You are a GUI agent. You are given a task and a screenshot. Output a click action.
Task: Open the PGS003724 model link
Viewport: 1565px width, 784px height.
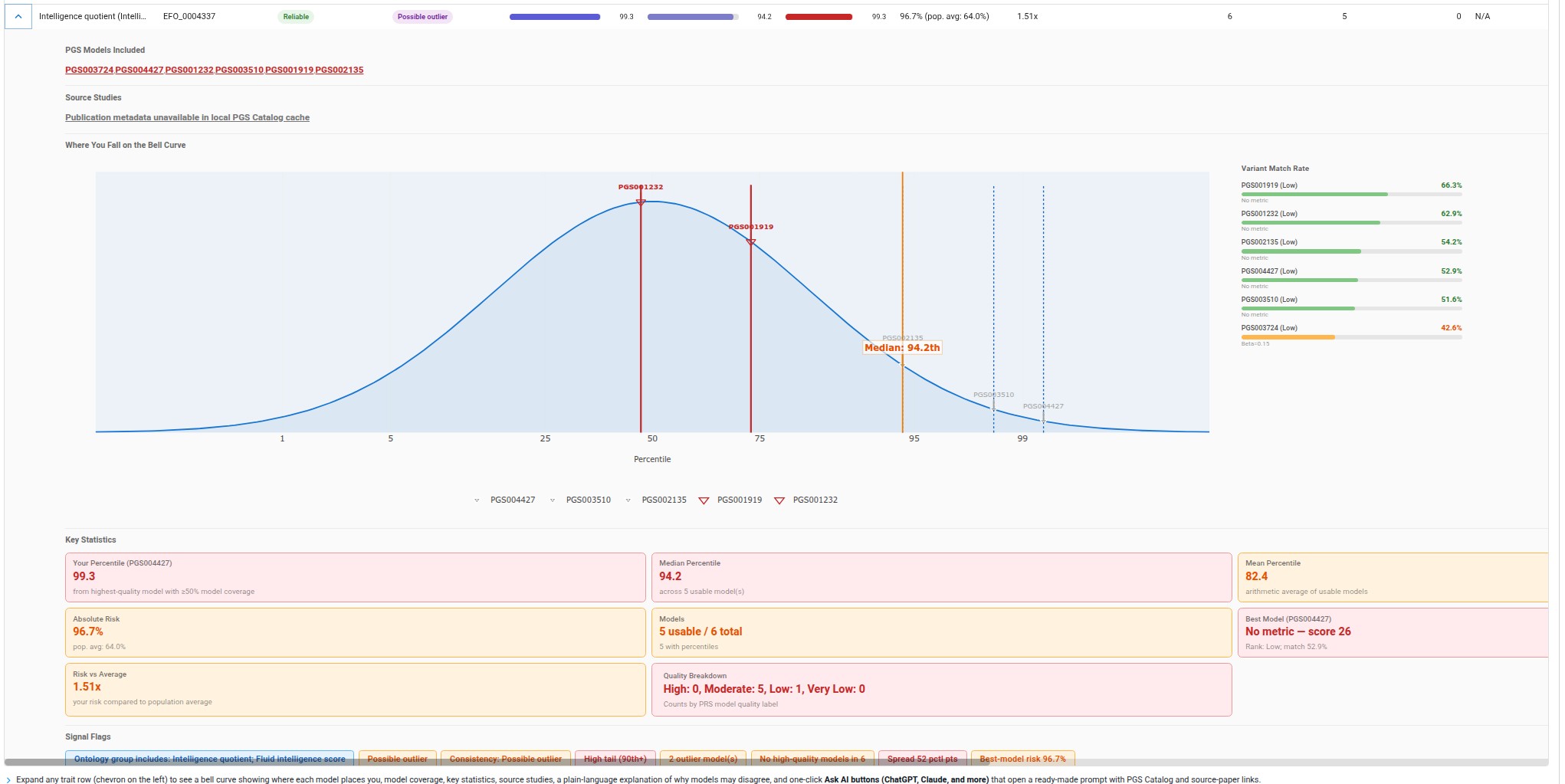point(89,70)
